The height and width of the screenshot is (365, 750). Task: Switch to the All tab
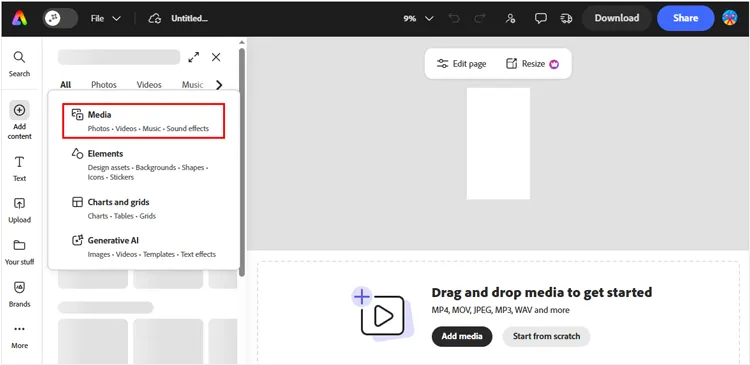66,85
